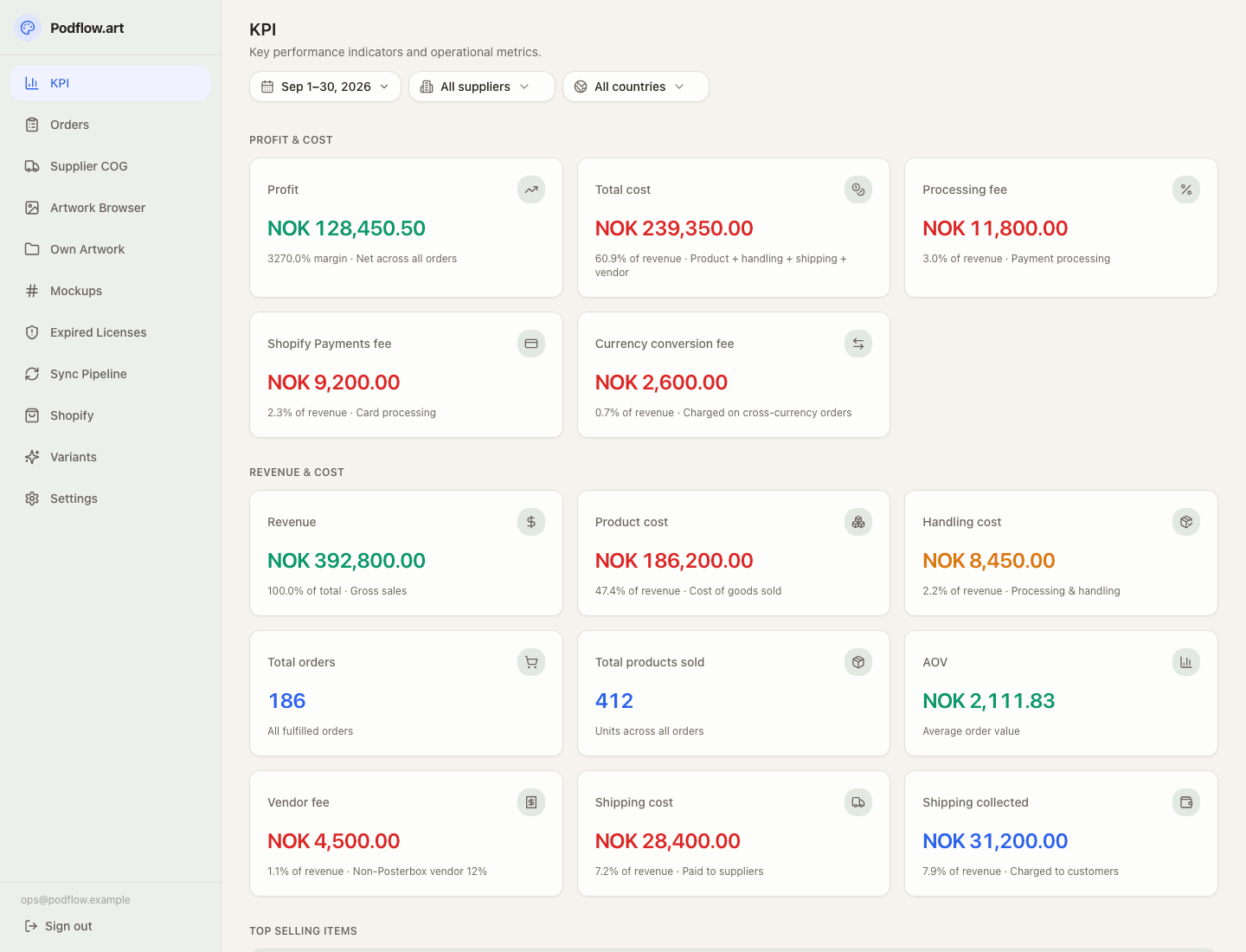Click the gear icon beside Settings

click(x=32, y=499)
